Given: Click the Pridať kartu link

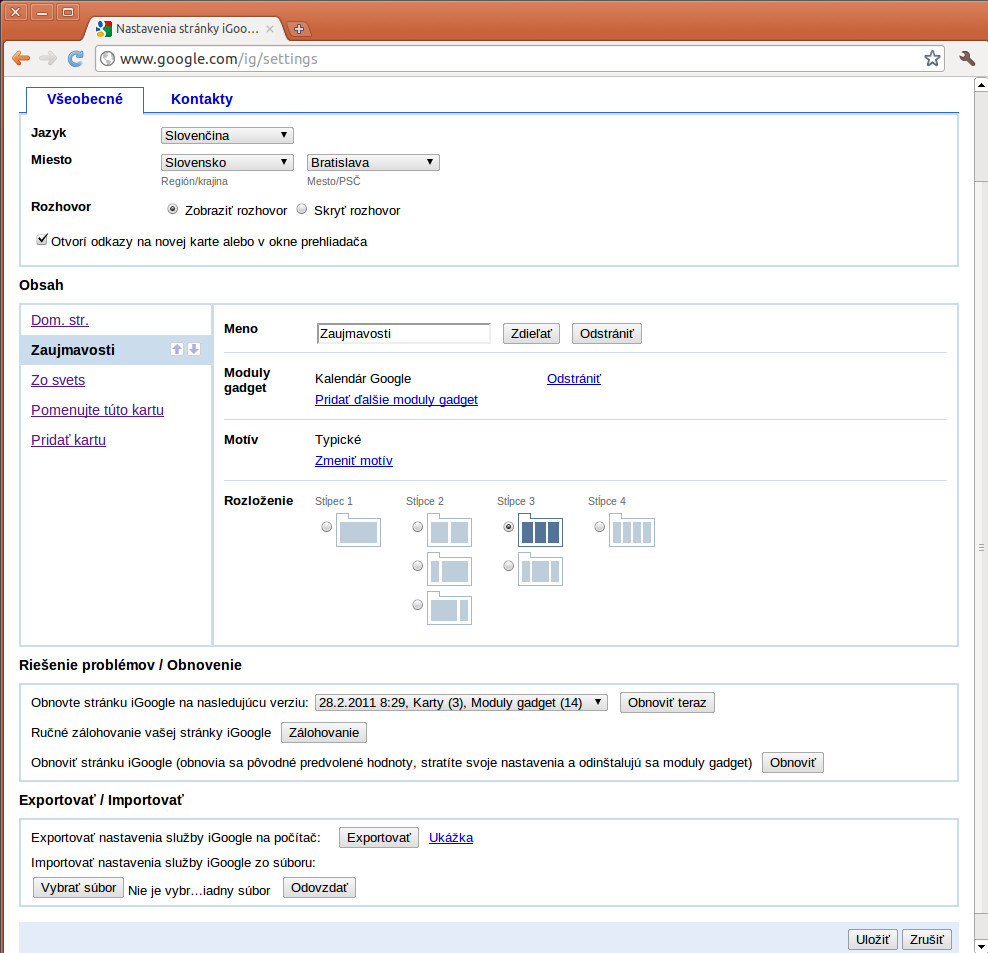Looking at the screenshot, I should point(68,440).
